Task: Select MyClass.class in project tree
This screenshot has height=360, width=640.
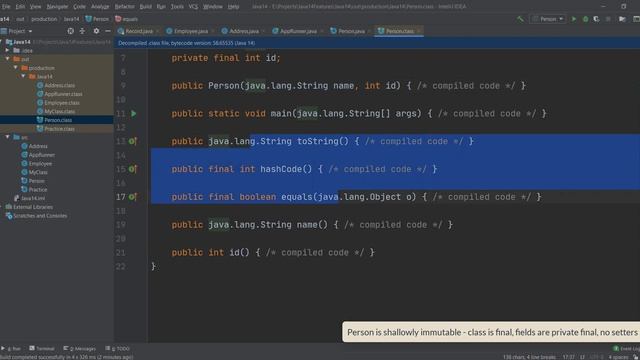Action: click(56, 111)
